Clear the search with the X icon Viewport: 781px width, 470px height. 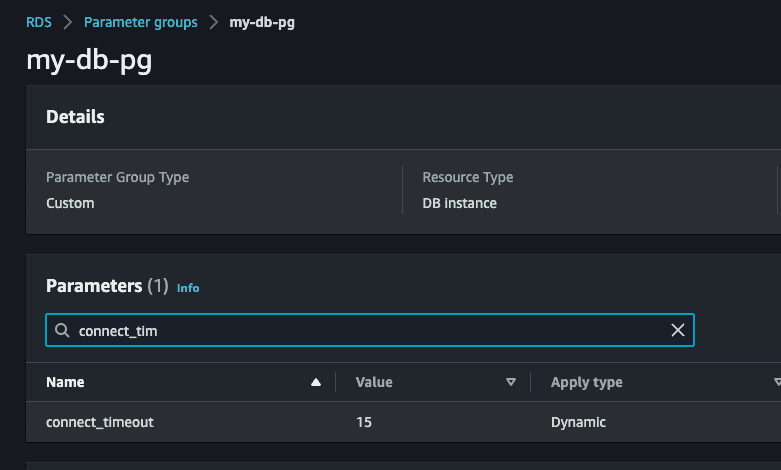click(678, 331)
